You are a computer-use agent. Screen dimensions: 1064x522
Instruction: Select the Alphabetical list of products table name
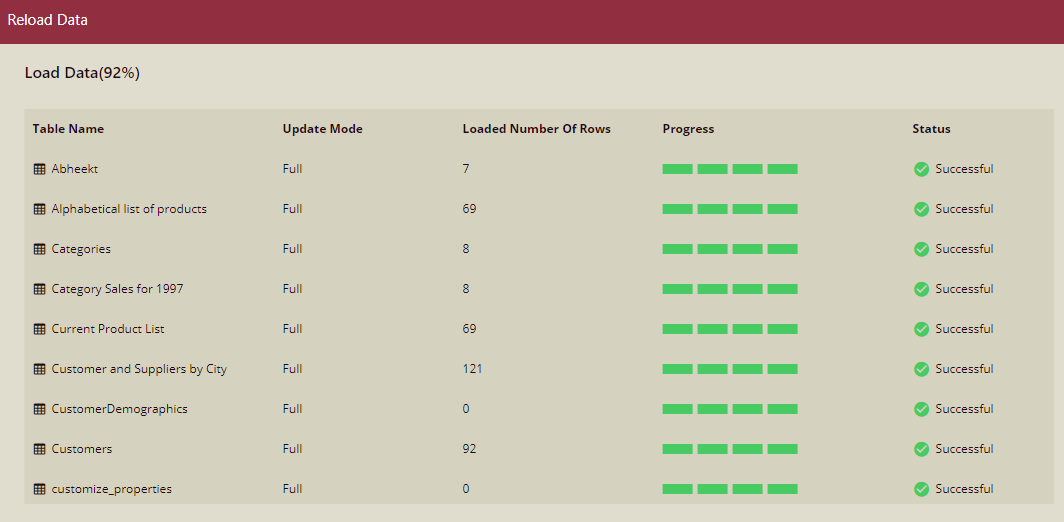click(129, 209)
